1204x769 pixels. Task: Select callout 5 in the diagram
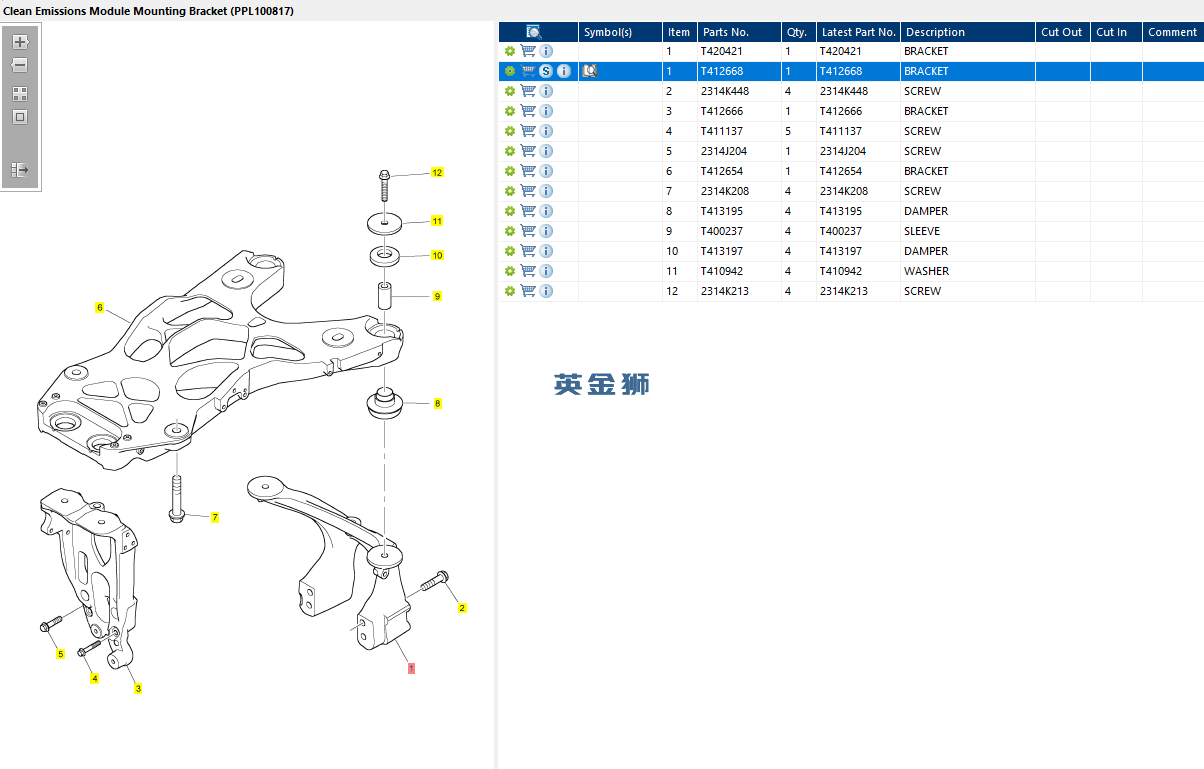click(60, 654)
